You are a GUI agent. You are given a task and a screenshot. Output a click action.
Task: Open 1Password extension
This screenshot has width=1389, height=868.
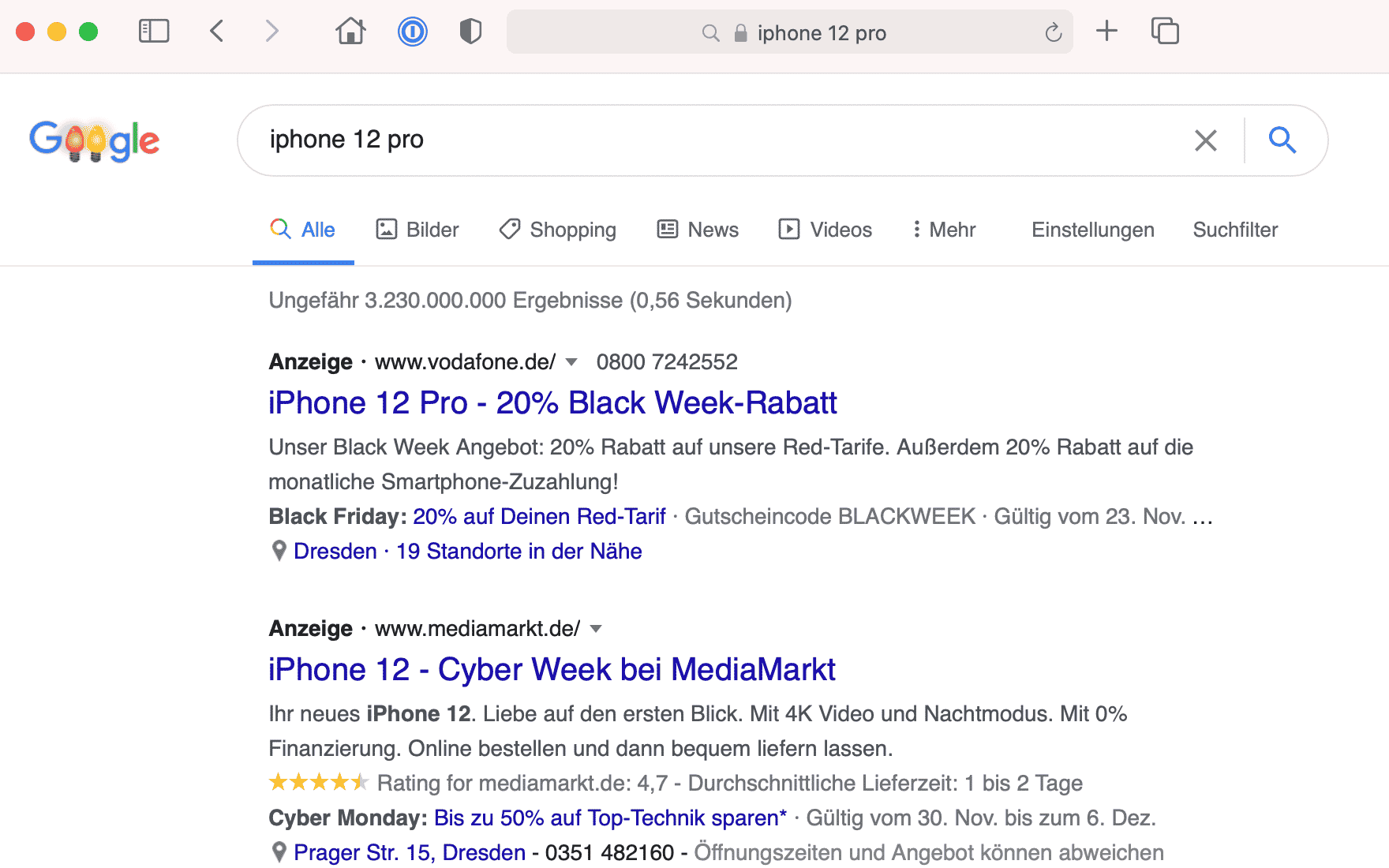pos(412,32)
